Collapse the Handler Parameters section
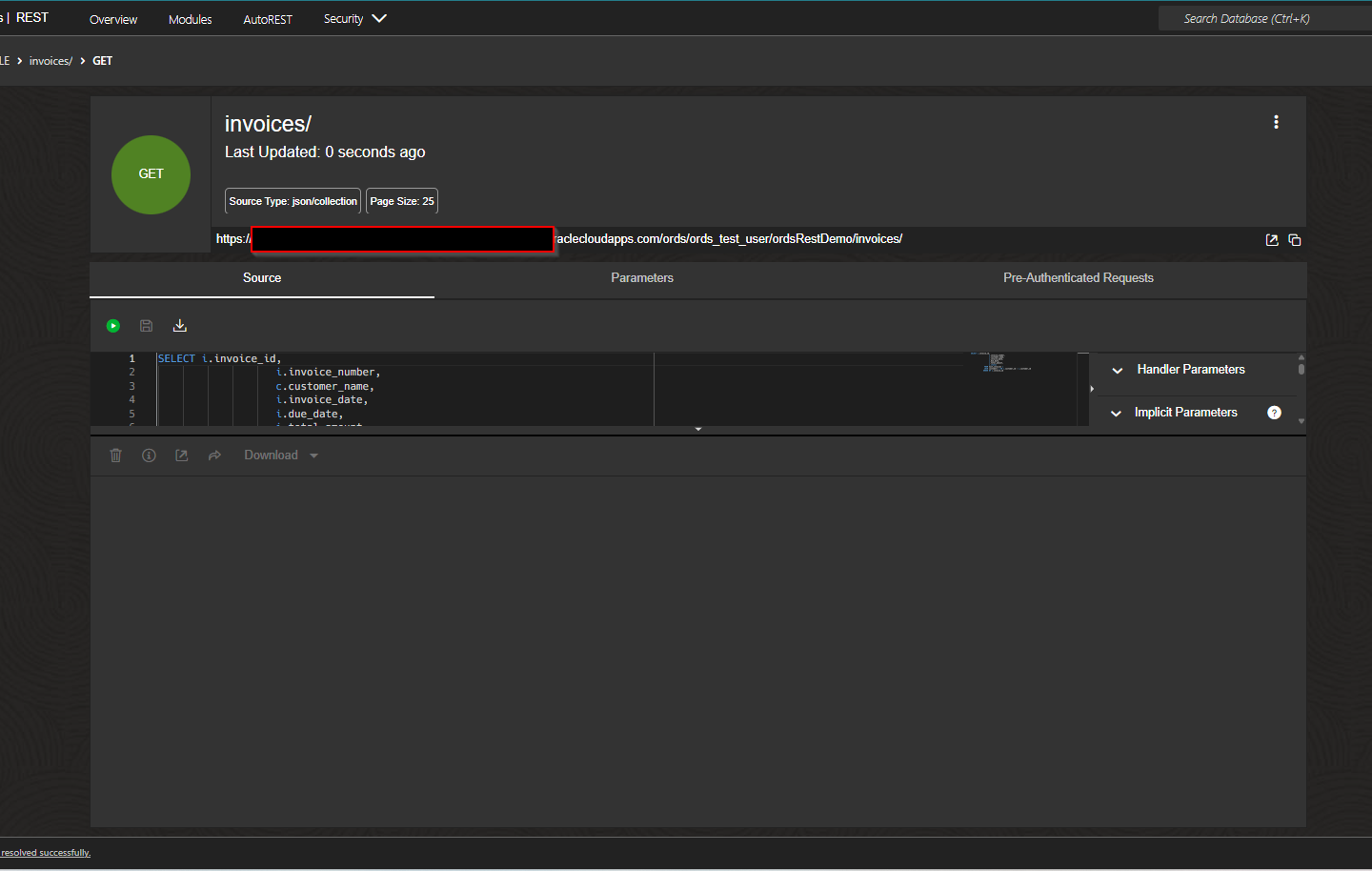This screenshot has width=1372, height=871. [1116, 370]
